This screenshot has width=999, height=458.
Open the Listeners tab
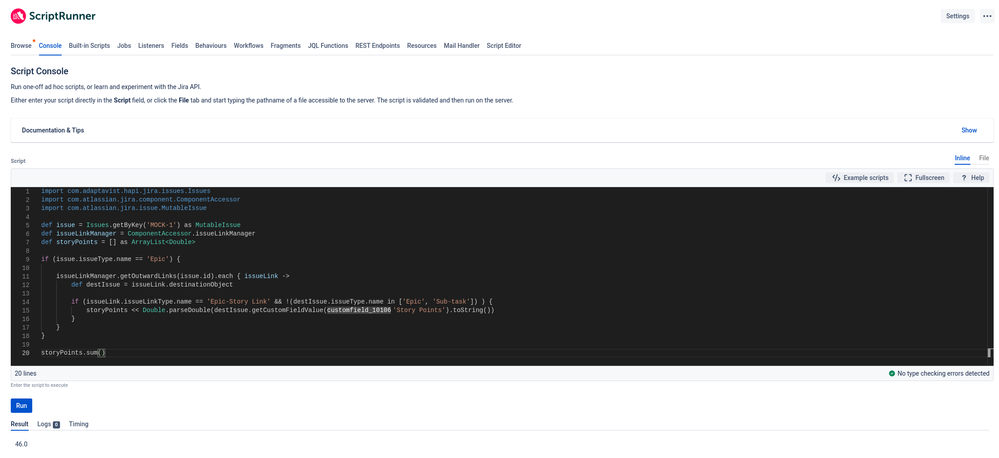(x=151, y=46)
